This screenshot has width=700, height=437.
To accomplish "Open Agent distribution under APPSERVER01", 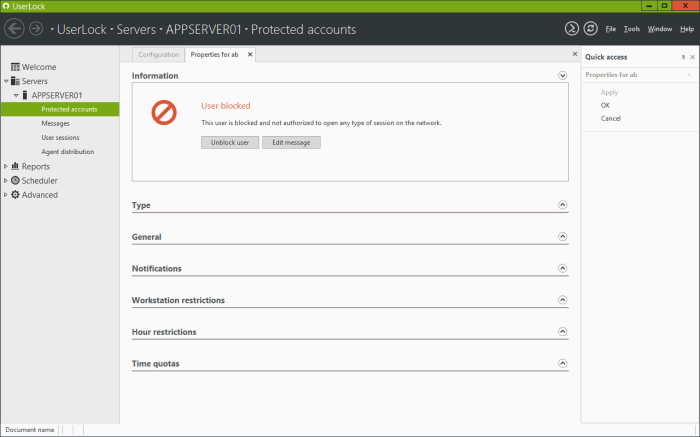I will click(x=68, y=152).
